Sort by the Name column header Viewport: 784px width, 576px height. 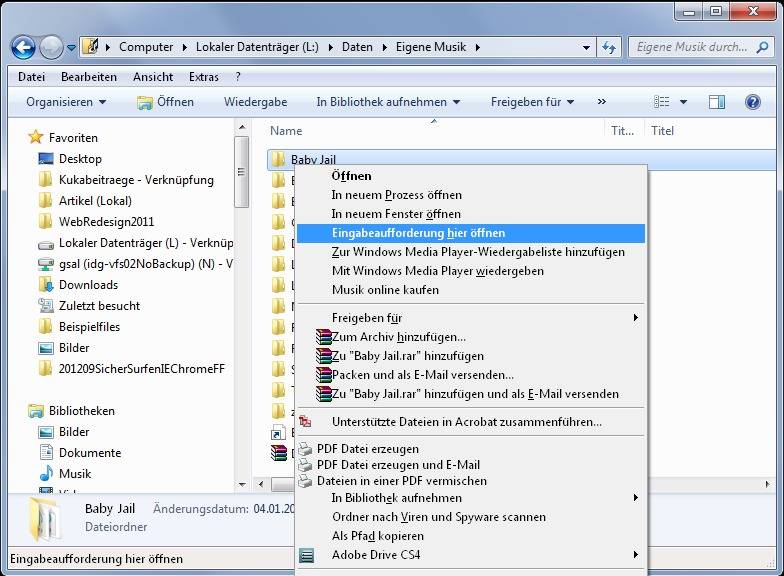point(286,131)
